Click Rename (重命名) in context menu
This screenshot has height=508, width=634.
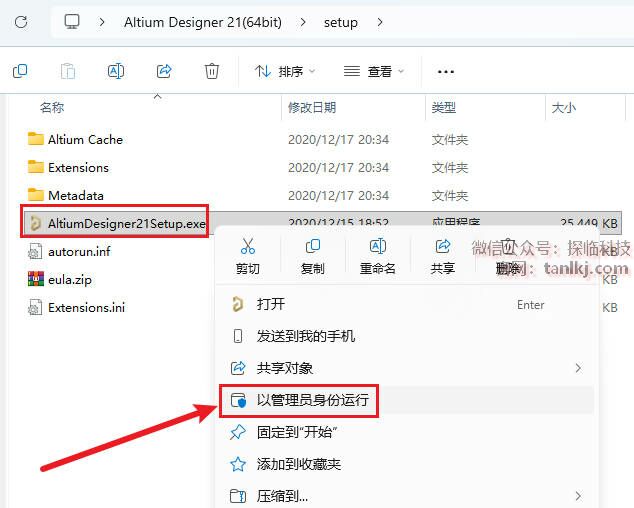[x=378, y=256]
